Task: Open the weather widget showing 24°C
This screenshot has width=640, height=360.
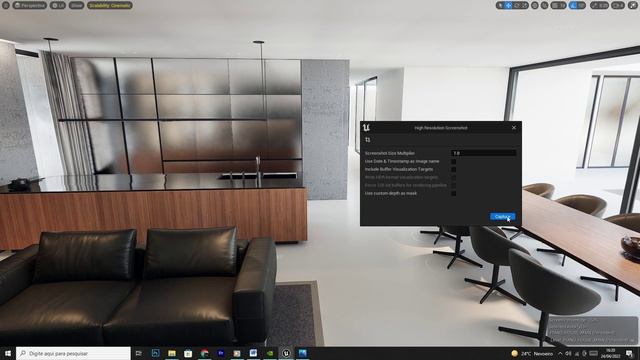Action: coord(532,353)
